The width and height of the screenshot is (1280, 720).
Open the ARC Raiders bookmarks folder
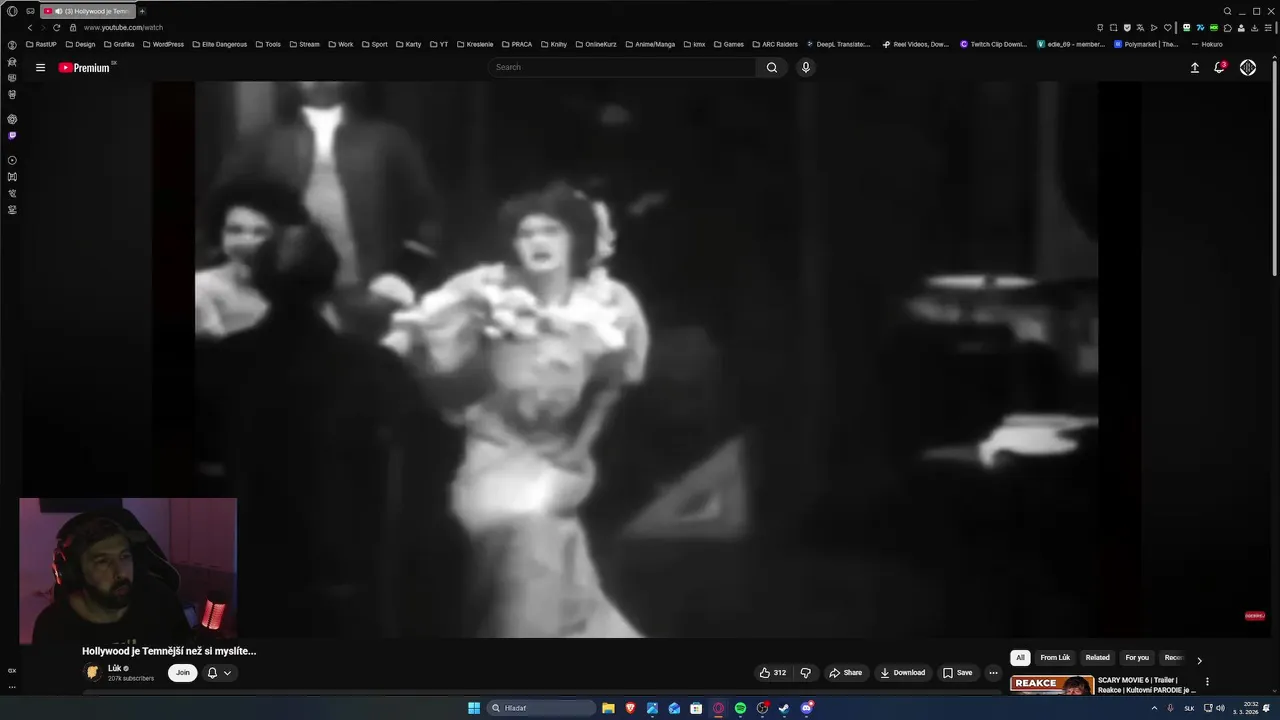tap(775, 44)
